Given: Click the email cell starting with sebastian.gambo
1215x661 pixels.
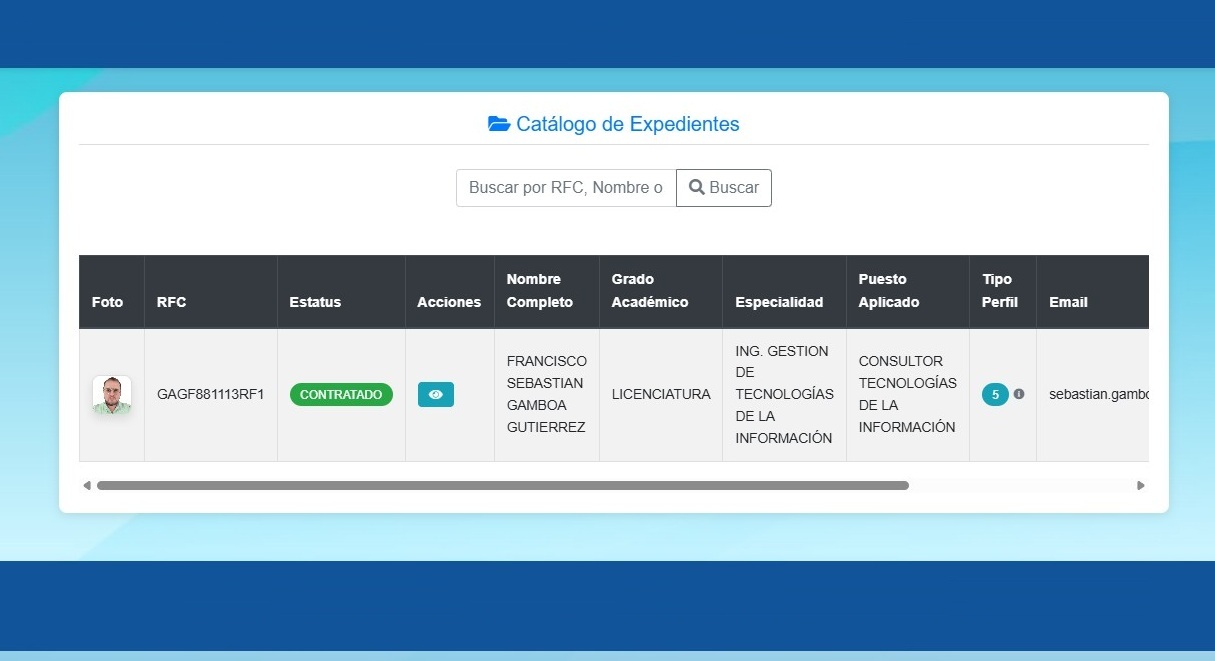Looking at the screenshot, I should (1097, 395).
